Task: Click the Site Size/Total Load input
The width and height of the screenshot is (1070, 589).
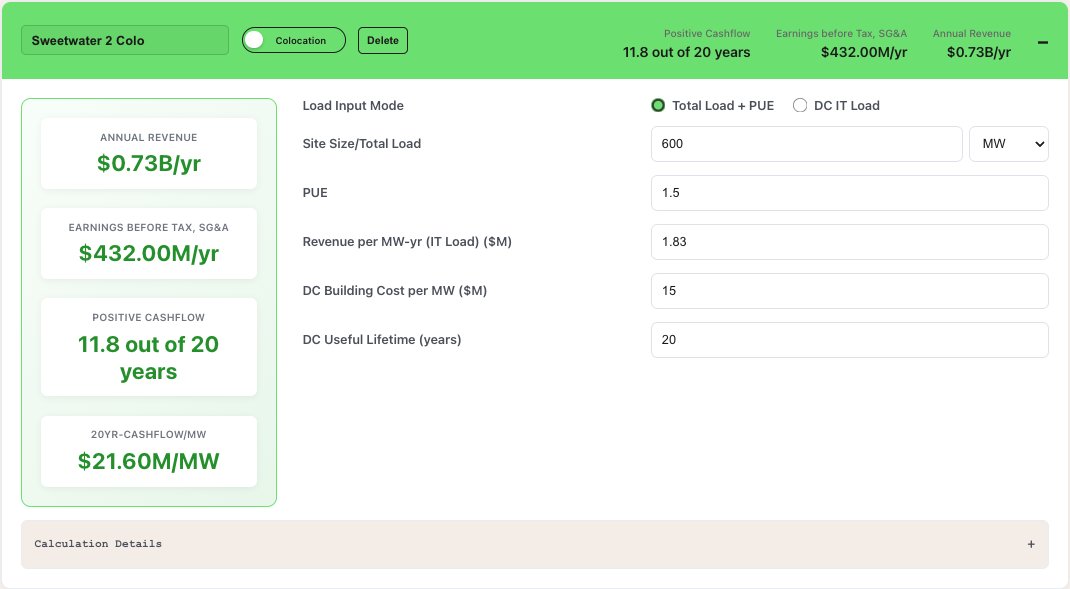Action: [x=807, y=143]
